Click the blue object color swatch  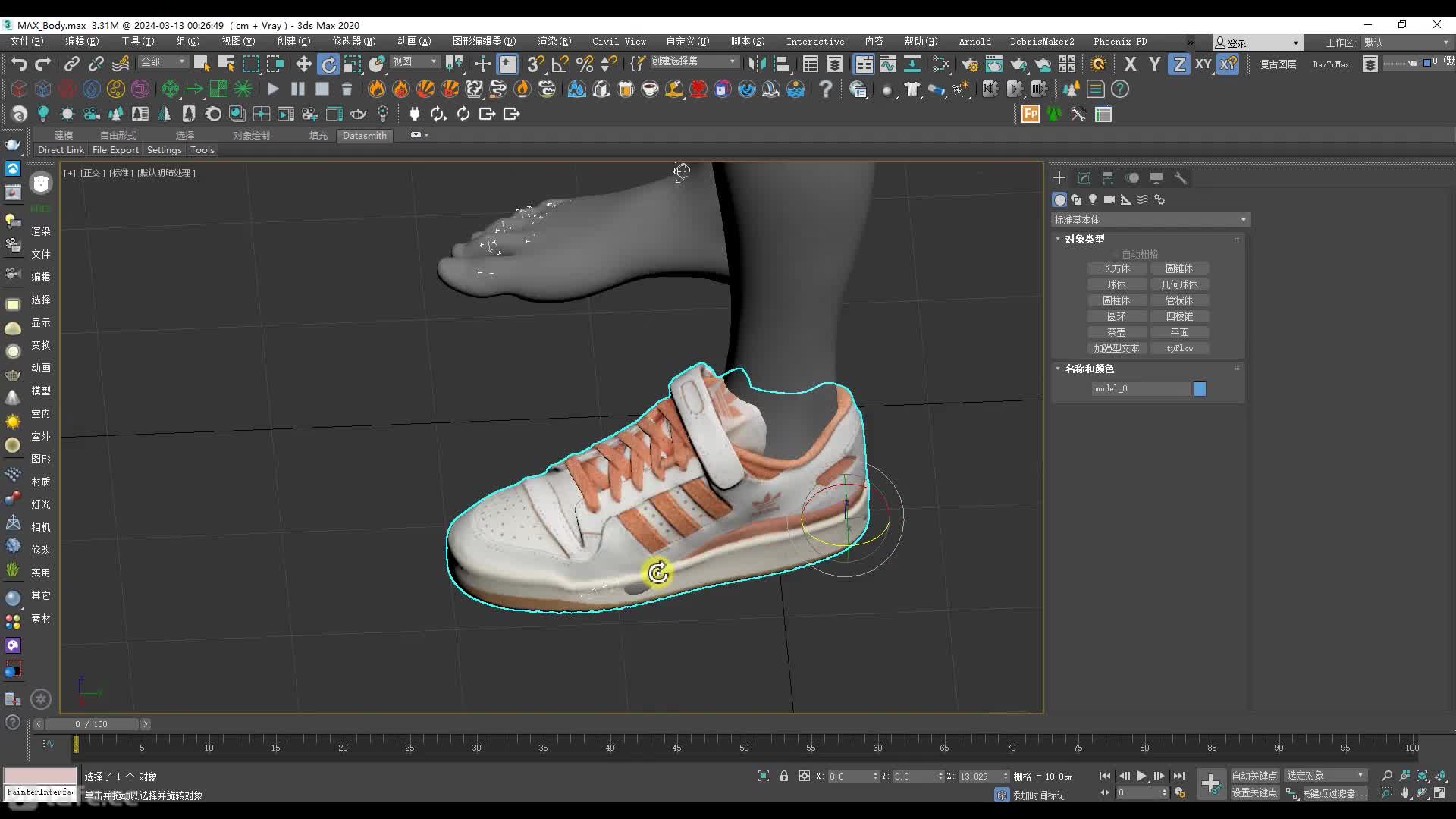click(1200, 388)
